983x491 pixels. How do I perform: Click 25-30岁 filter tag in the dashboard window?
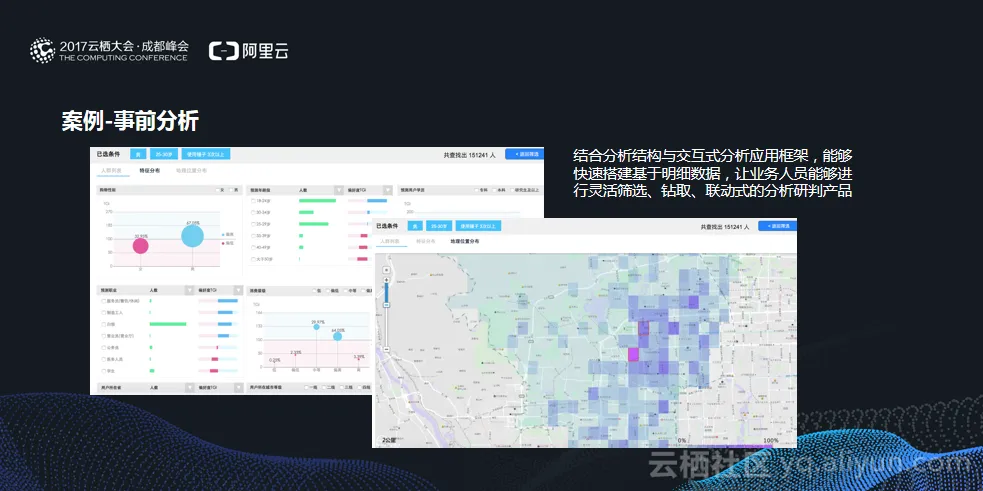[x=164, y=154]
